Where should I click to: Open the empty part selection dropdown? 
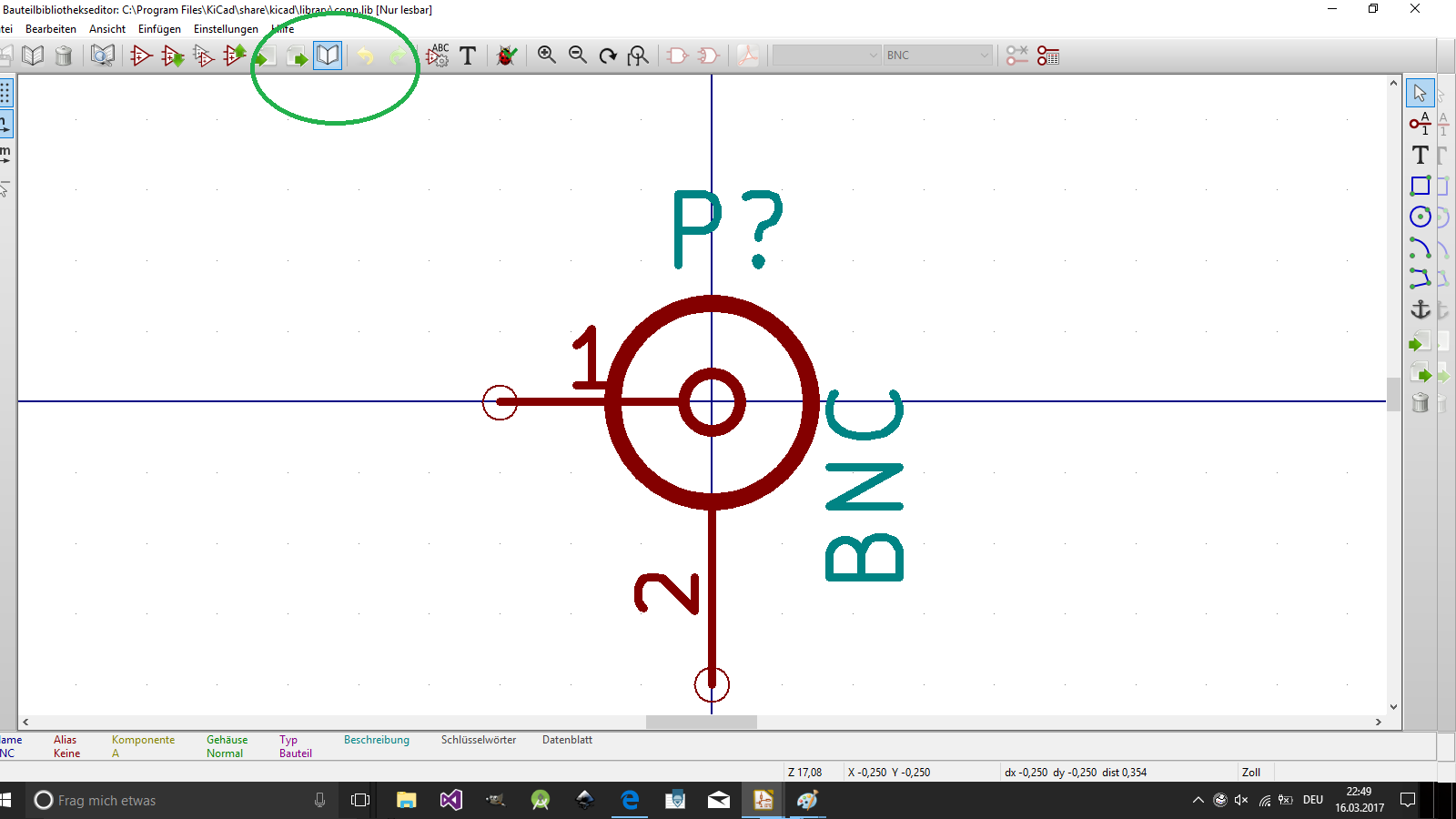(826, 56)
